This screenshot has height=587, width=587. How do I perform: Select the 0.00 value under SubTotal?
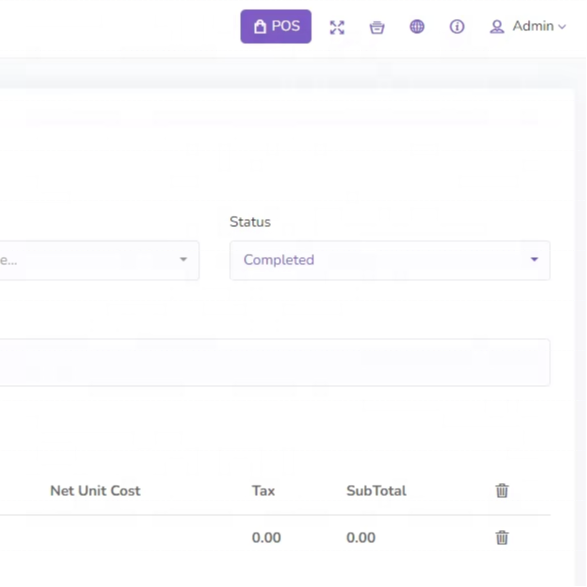(x=361, y=538)
